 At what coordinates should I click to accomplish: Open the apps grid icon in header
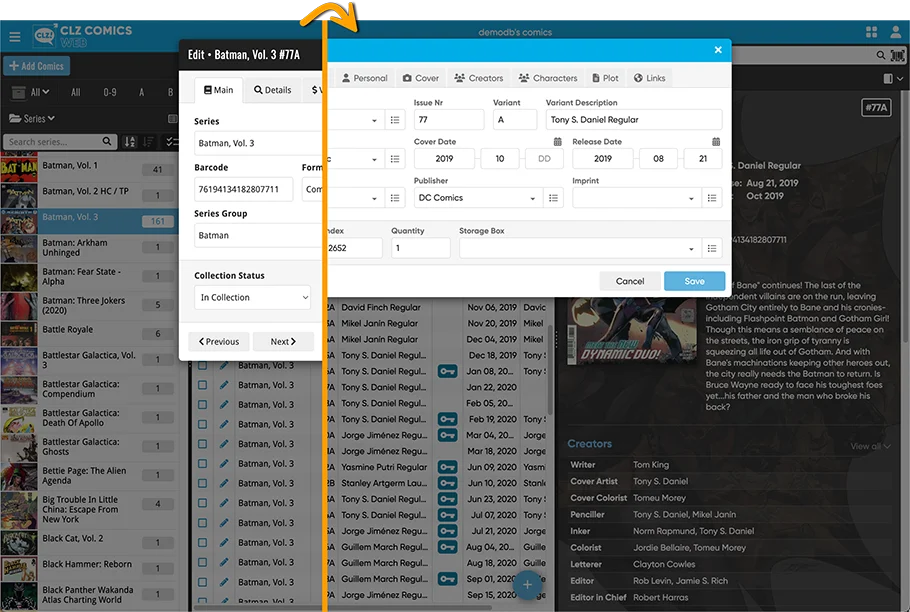coord(871,32)
